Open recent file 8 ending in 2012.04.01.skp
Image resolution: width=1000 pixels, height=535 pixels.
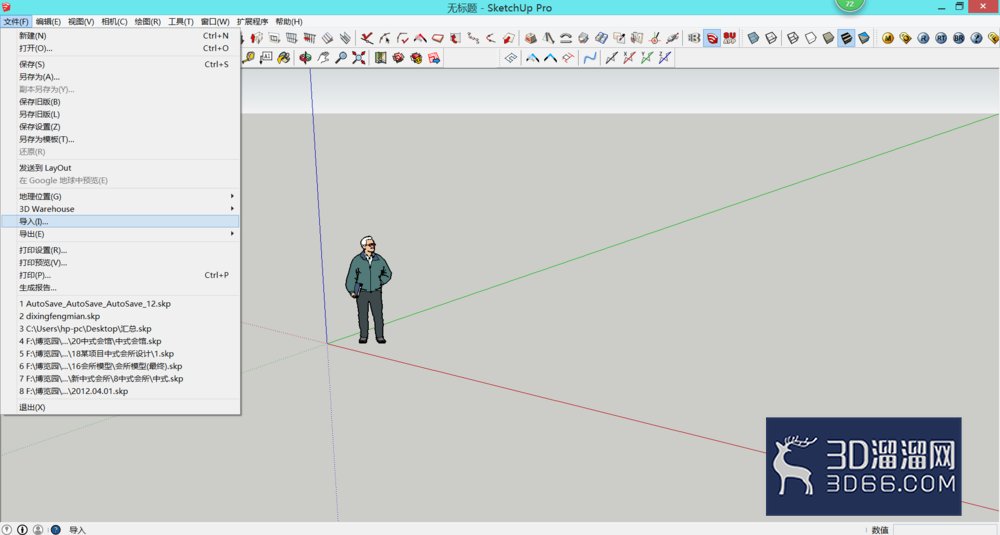(x=121, y=391)
